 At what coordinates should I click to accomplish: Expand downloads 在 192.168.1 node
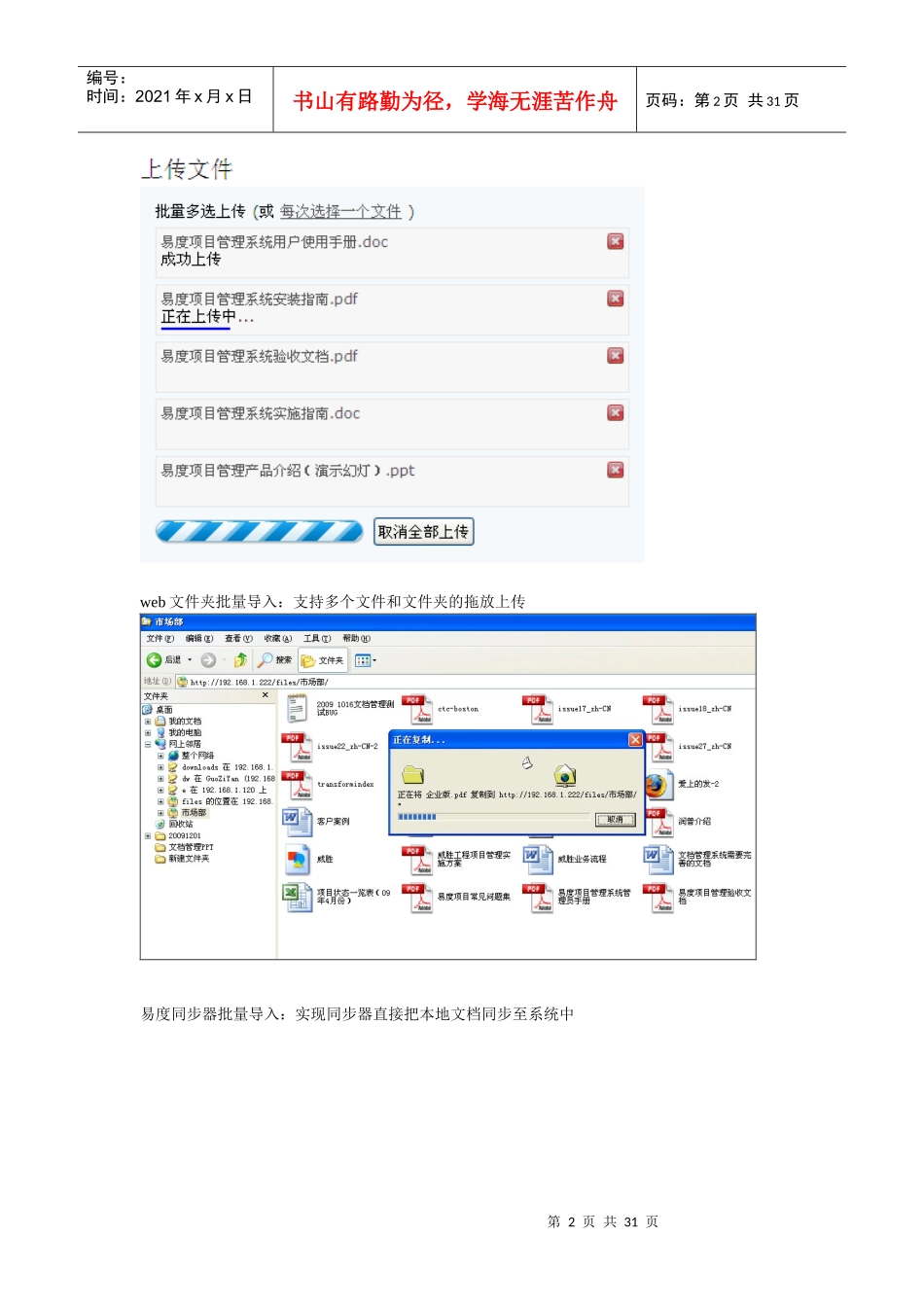click(x=160, y=767)
